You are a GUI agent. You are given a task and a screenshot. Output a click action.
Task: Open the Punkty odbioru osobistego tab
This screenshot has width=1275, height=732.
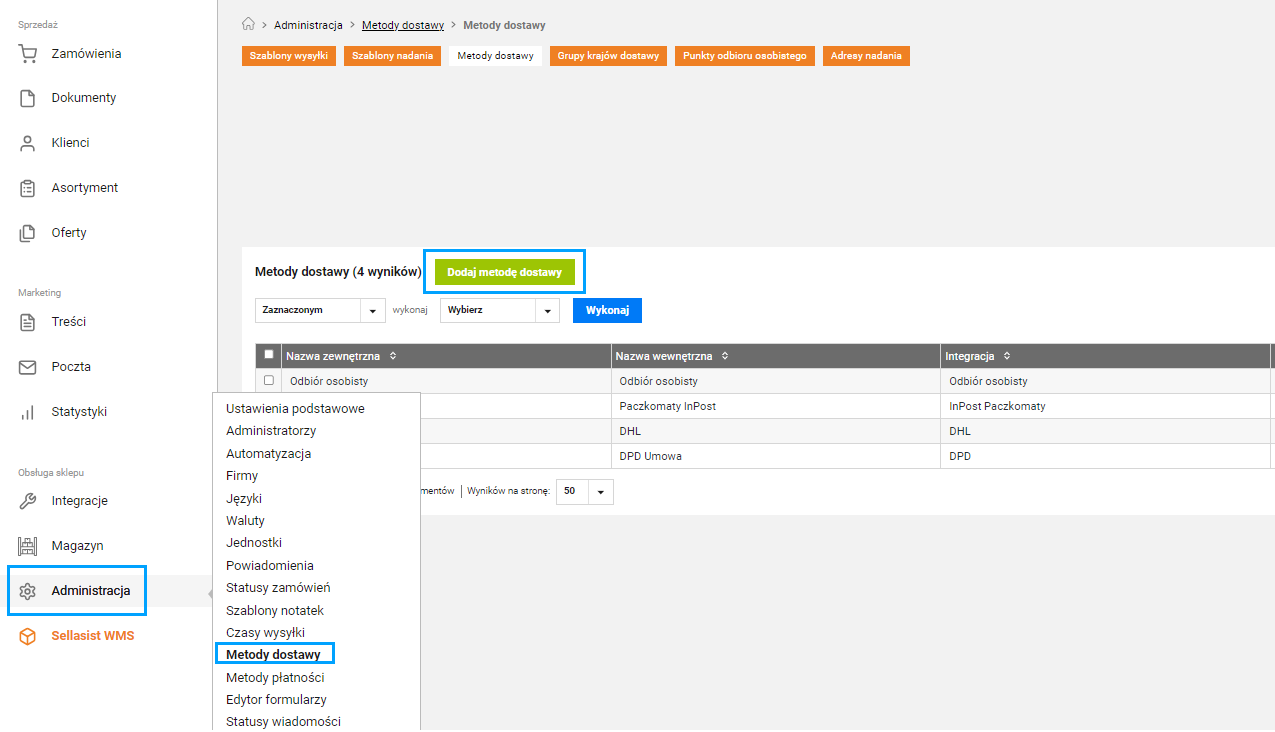pyautogui.click(x=745, y=56)
